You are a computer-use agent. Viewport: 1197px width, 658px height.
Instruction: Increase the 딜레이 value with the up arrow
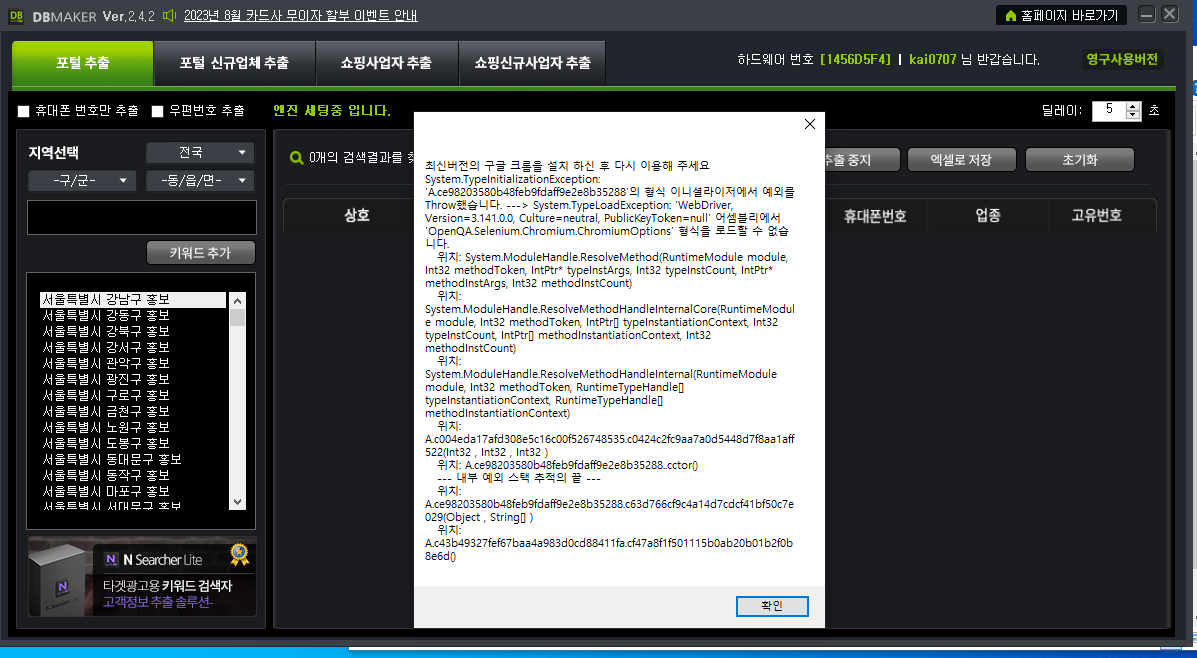(1134, 105)
